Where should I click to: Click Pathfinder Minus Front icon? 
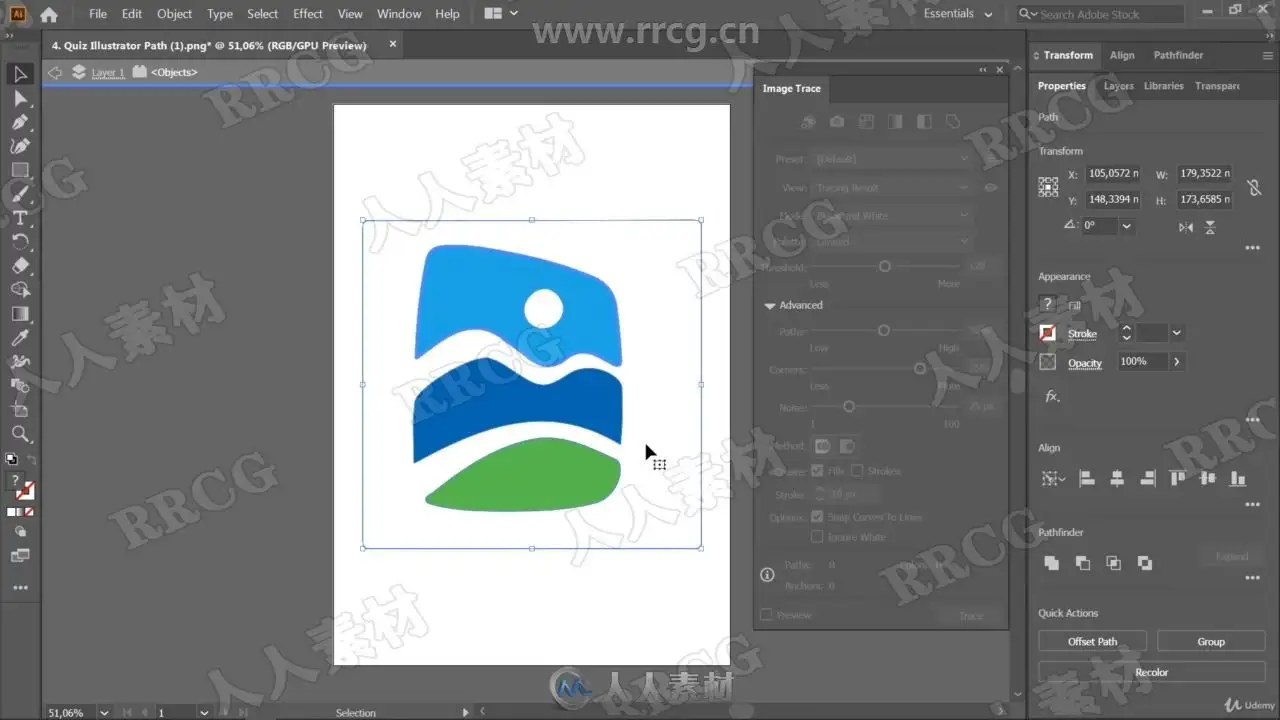1083,563
